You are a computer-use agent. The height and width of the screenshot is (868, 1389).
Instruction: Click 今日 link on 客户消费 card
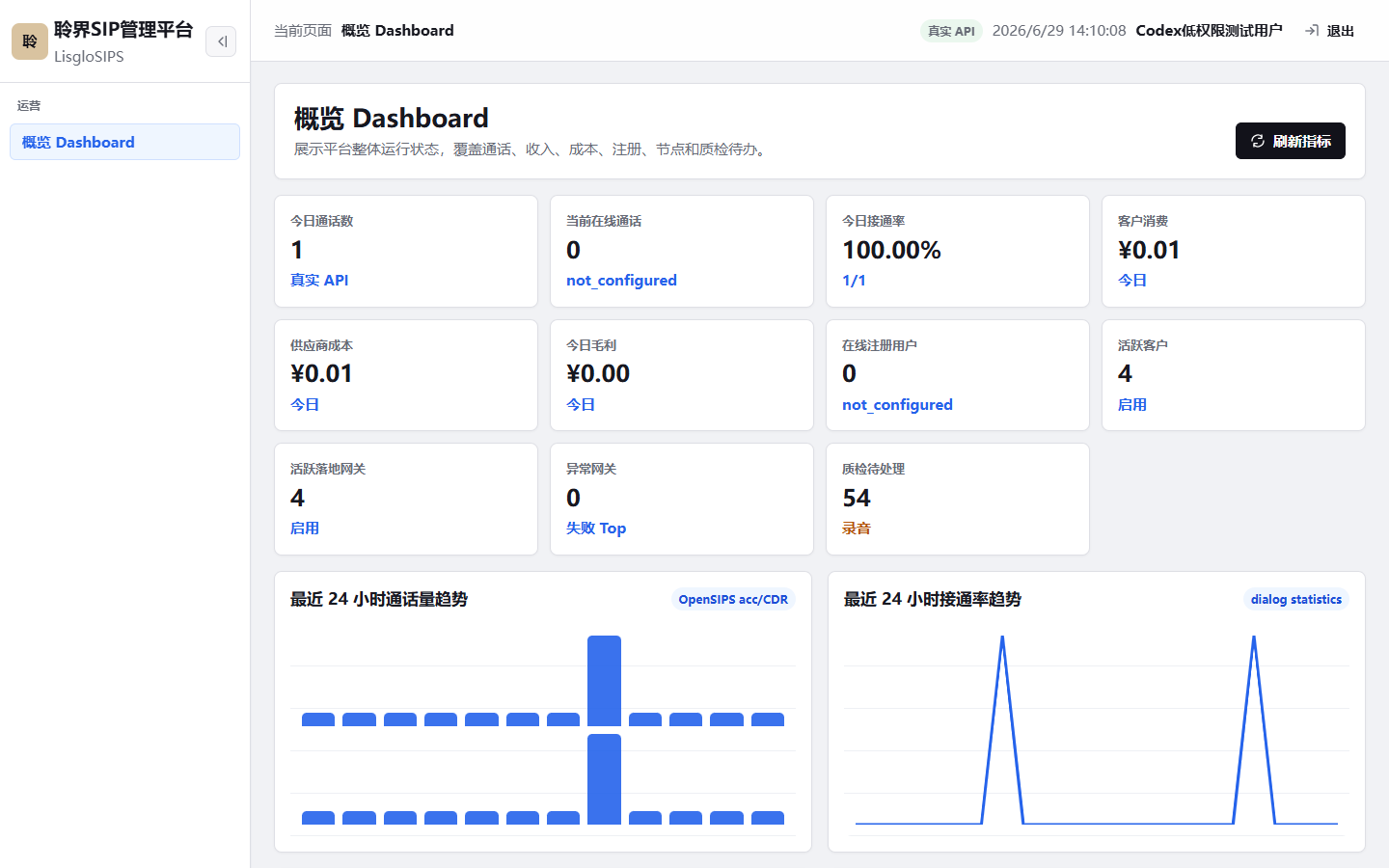coord(1132,281)
